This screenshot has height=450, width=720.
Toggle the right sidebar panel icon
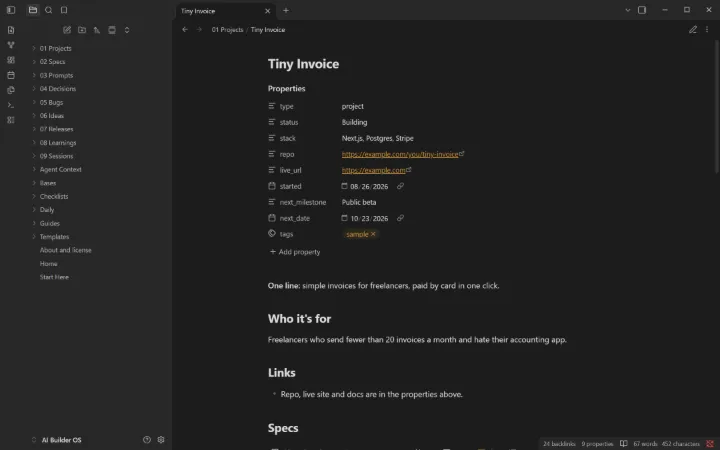642,10
